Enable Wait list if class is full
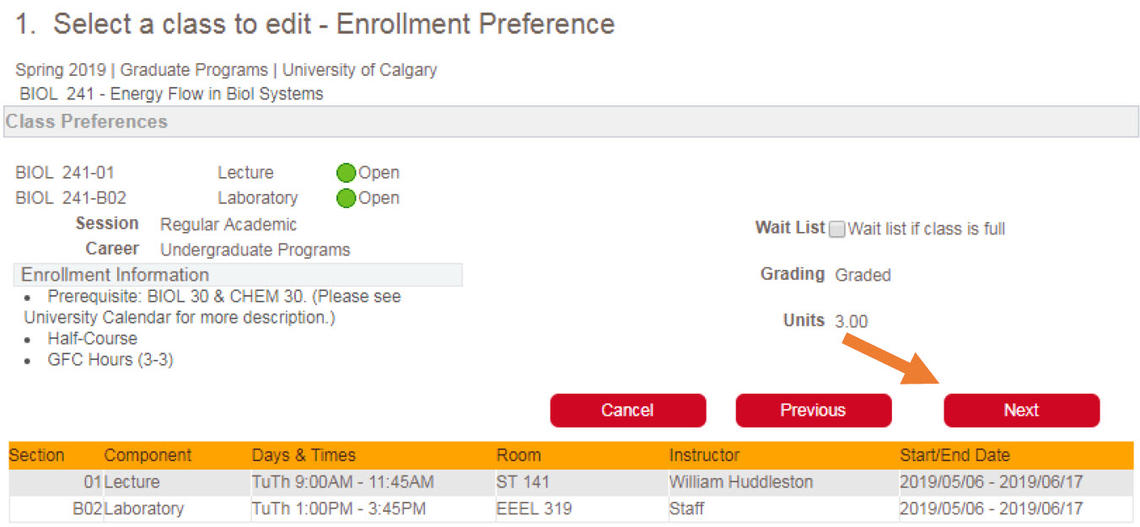Viewport: 1140px width, 527px height. 837,230
